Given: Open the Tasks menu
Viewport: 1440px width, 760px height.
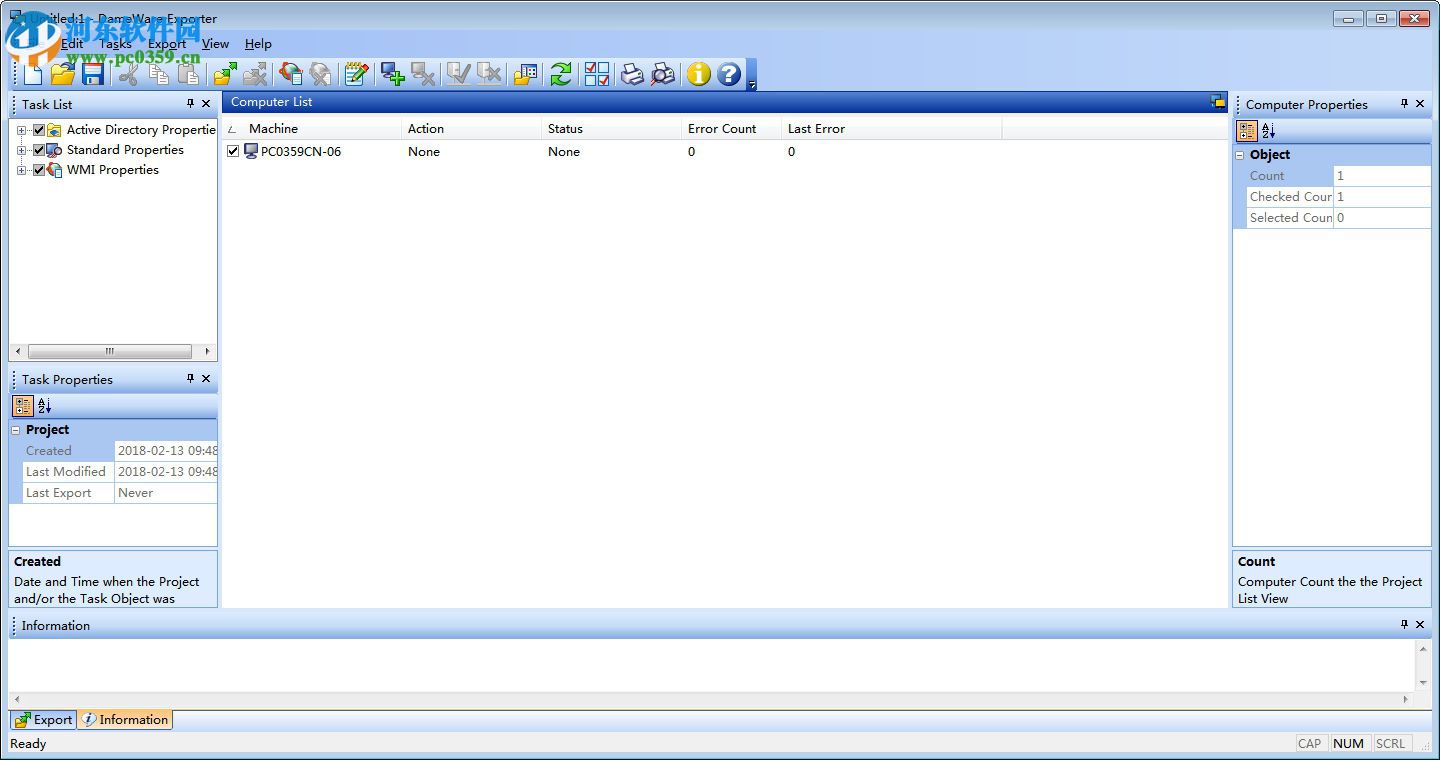Looking at the screenshot, I should point(115,44).
